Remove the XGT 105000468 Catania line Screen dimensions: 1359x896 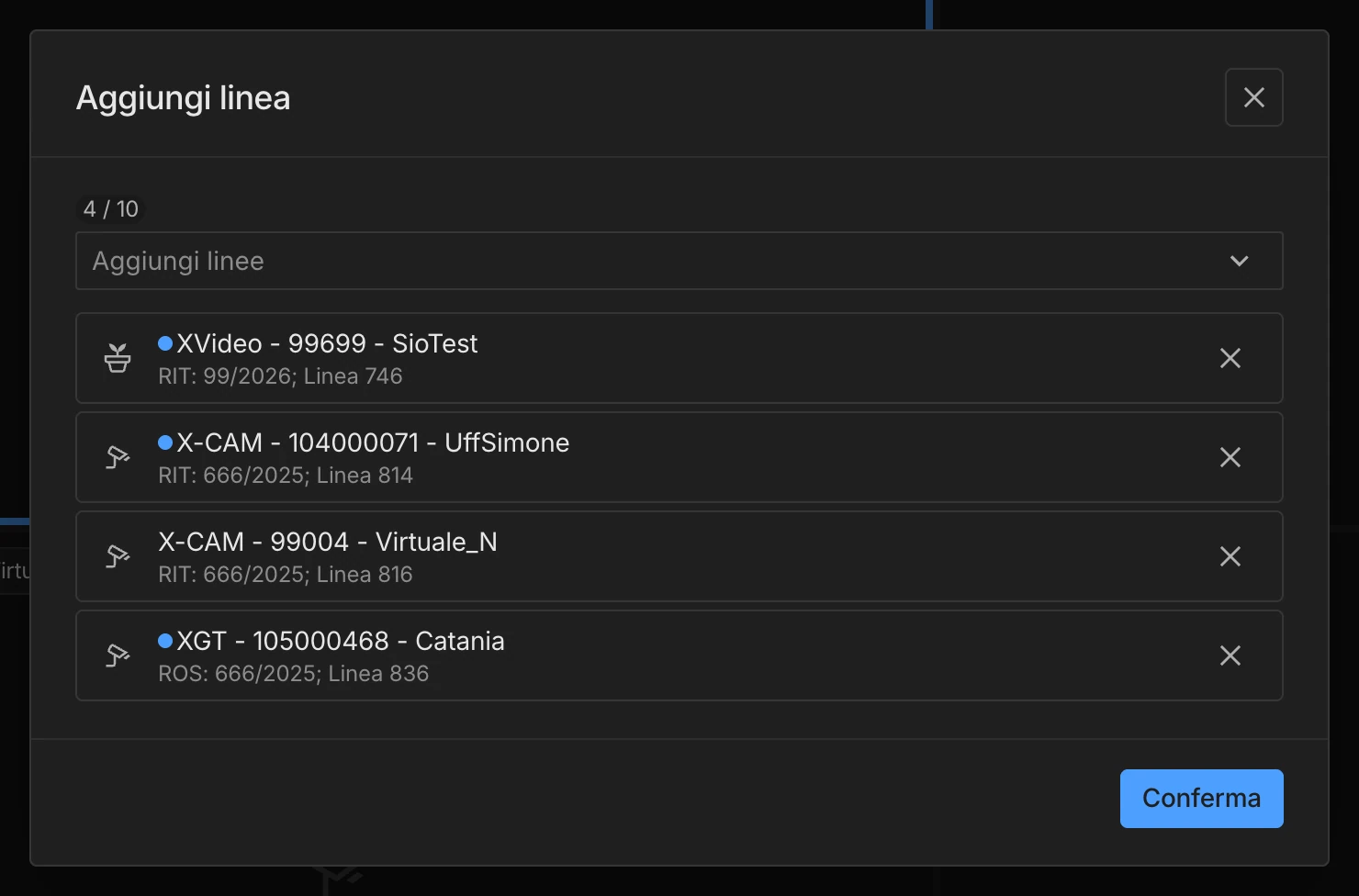[x=1230, y=655]
